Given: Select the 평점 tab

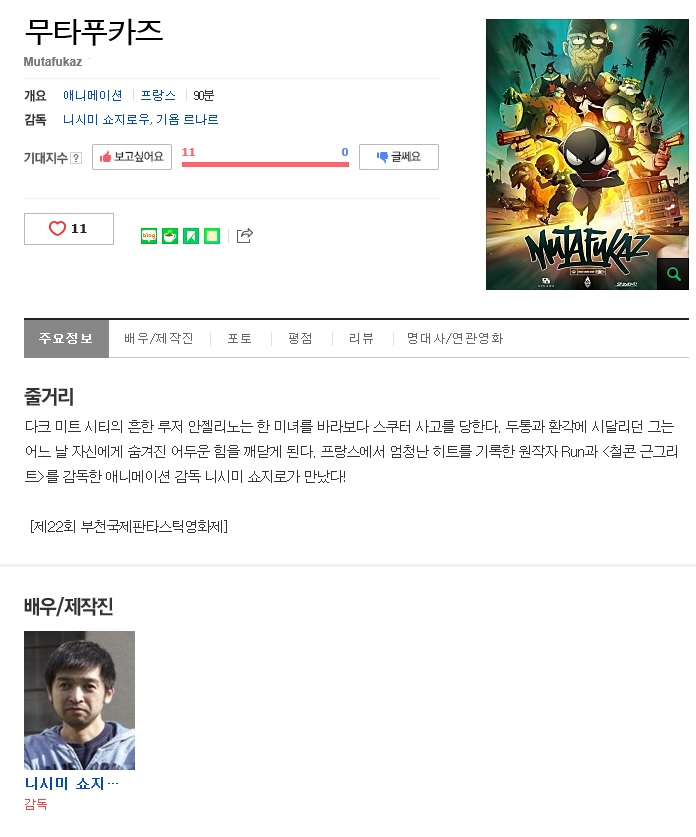Looking at the screenshot, I should coord(300,338).
